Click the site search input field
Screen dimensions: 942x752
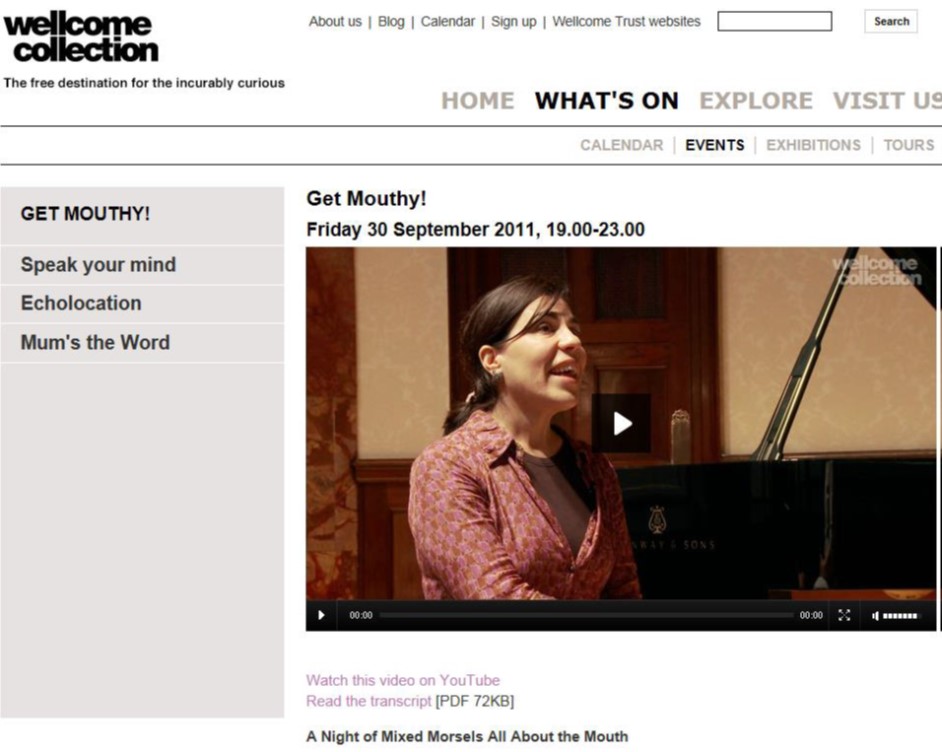point(774,22)
